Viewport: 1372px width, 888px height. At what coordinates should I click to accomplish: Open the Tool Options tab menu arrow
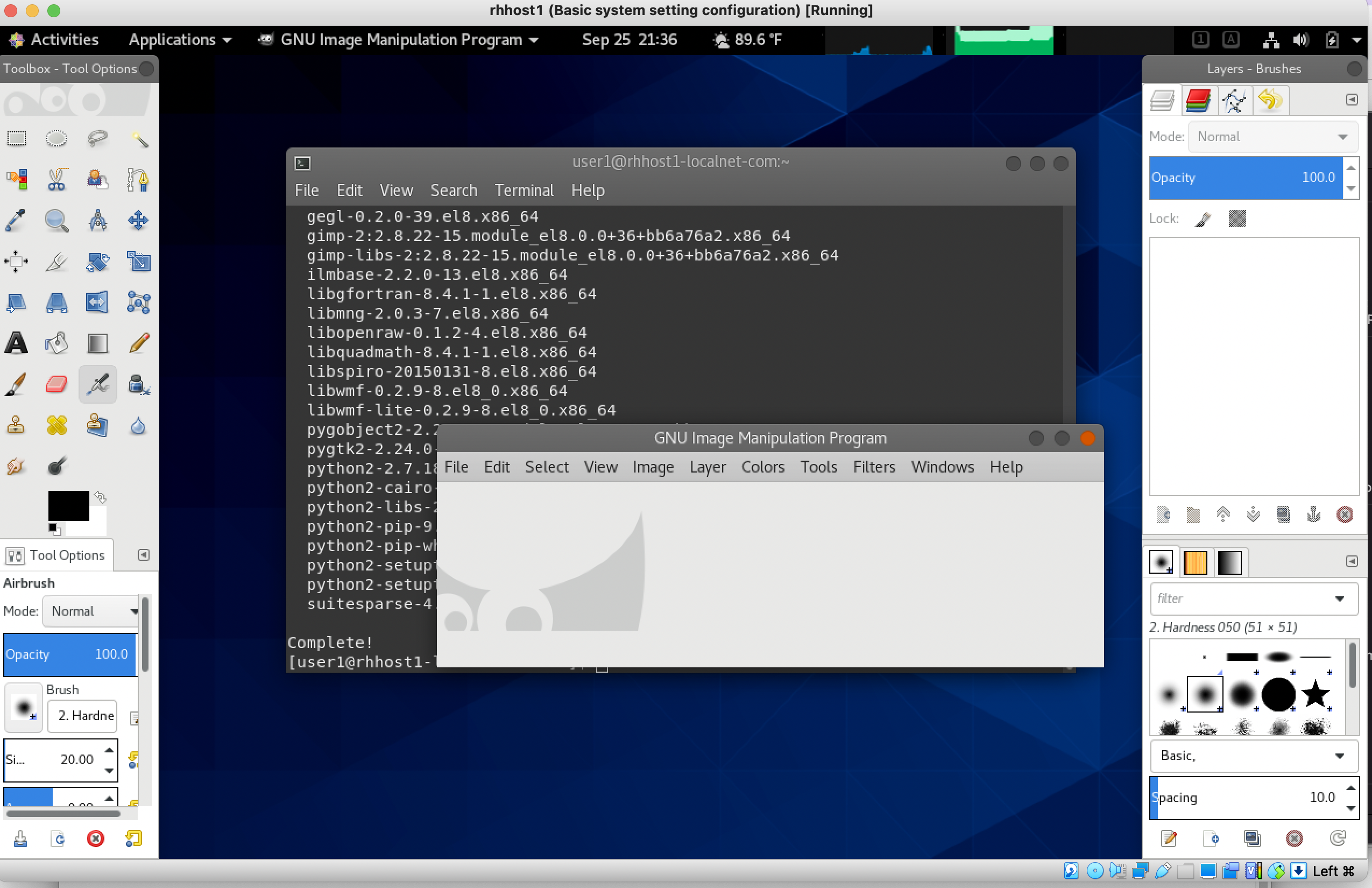[x=144, y=555]
